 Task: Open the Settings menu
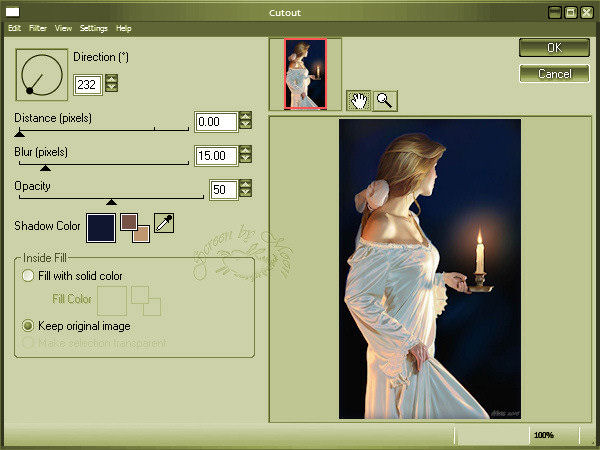pyautogui.click(x=93, y=28)
